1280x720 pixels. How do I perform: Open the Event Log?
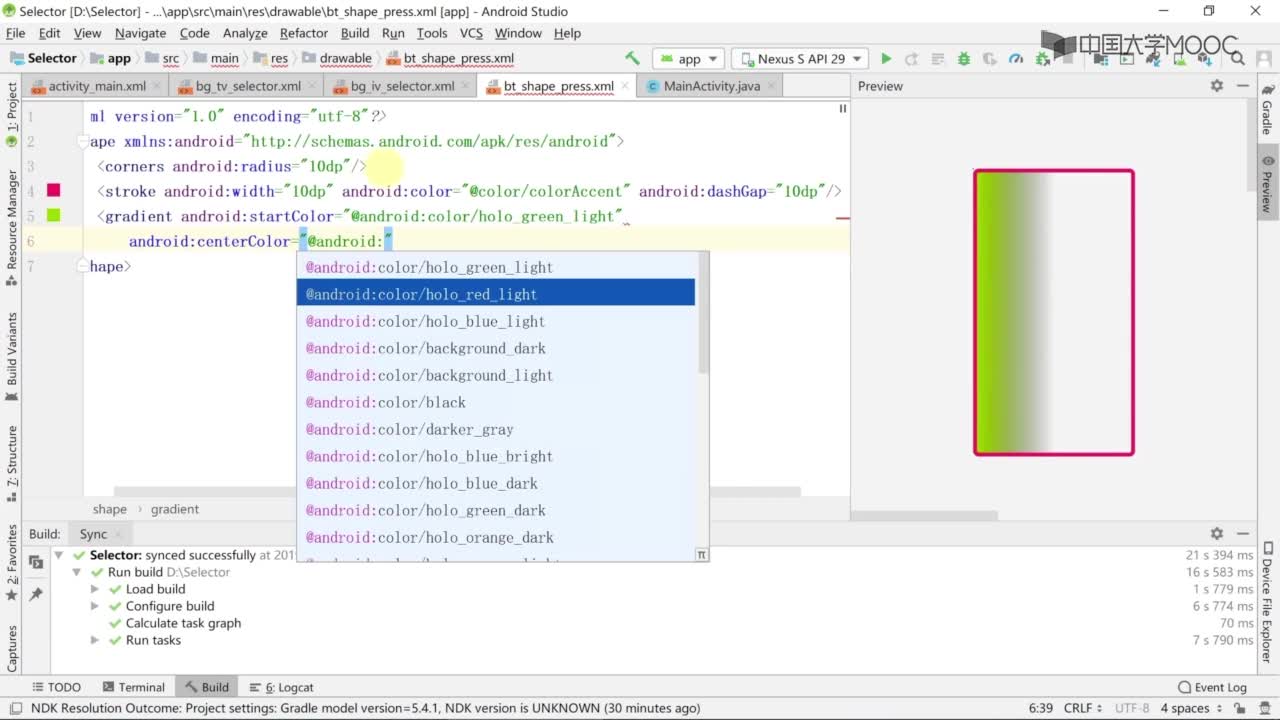click(x=1213, y=687)
